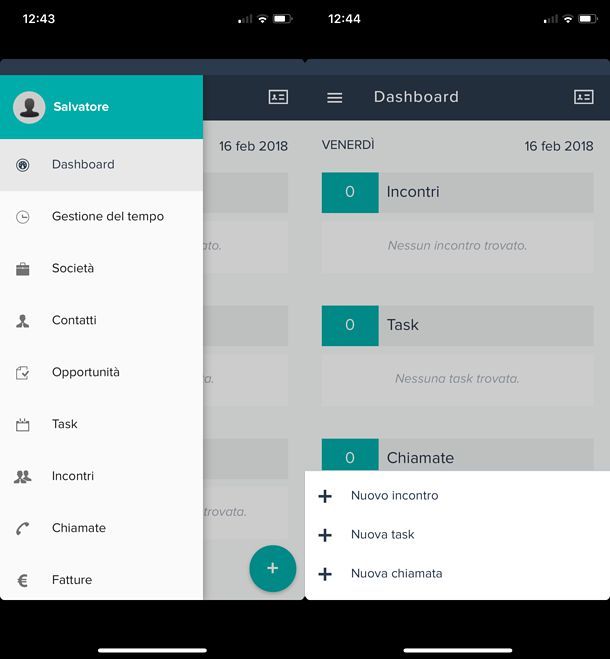Click the euro icon beside Fatture
This screenshot has height=659, width=610.
[23, 581]
